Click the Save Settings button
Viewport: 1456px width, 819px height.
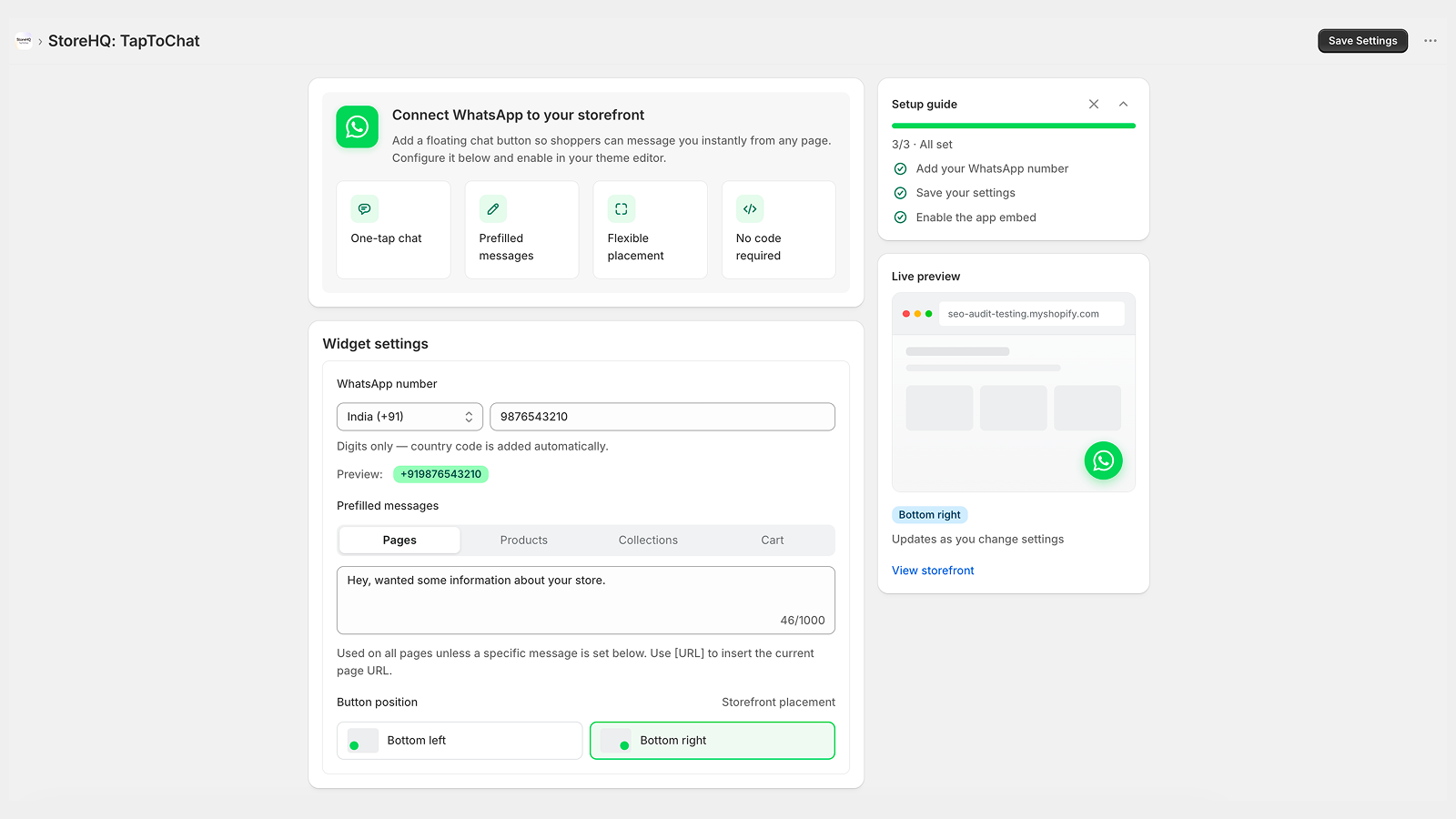(1362, 41)
